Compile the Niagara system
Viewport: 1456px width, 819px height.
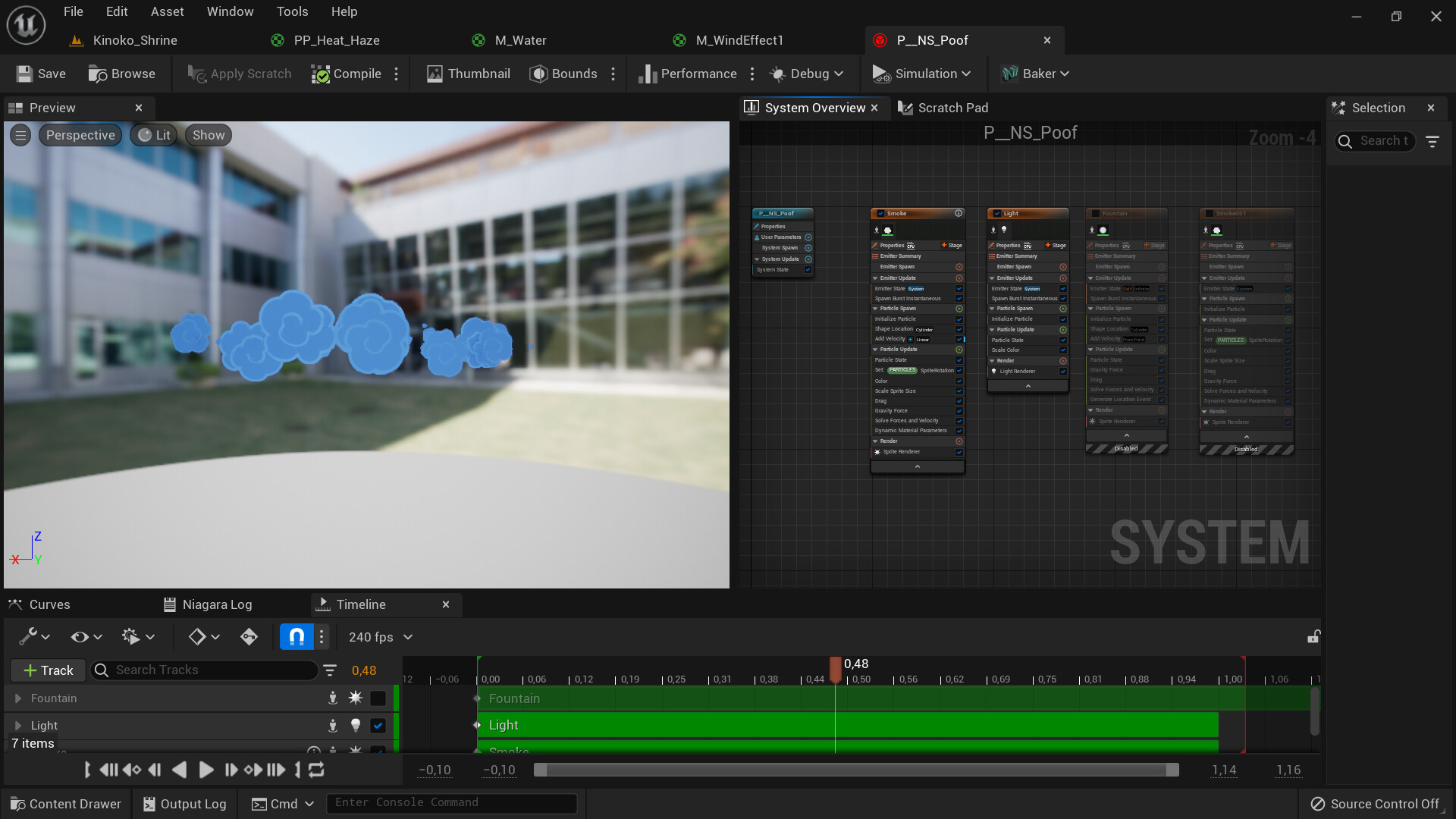347,74
